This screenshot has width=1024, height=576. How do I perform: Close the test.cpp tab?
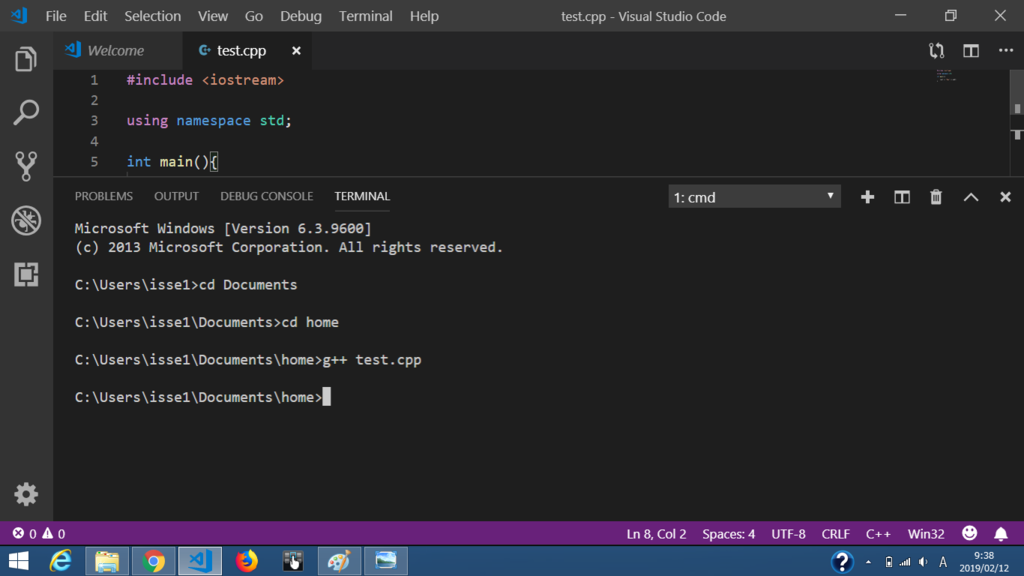click(296, 50)
